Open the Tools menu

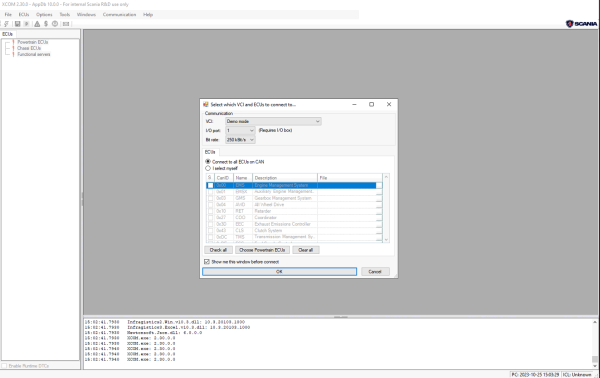[65, 15]
